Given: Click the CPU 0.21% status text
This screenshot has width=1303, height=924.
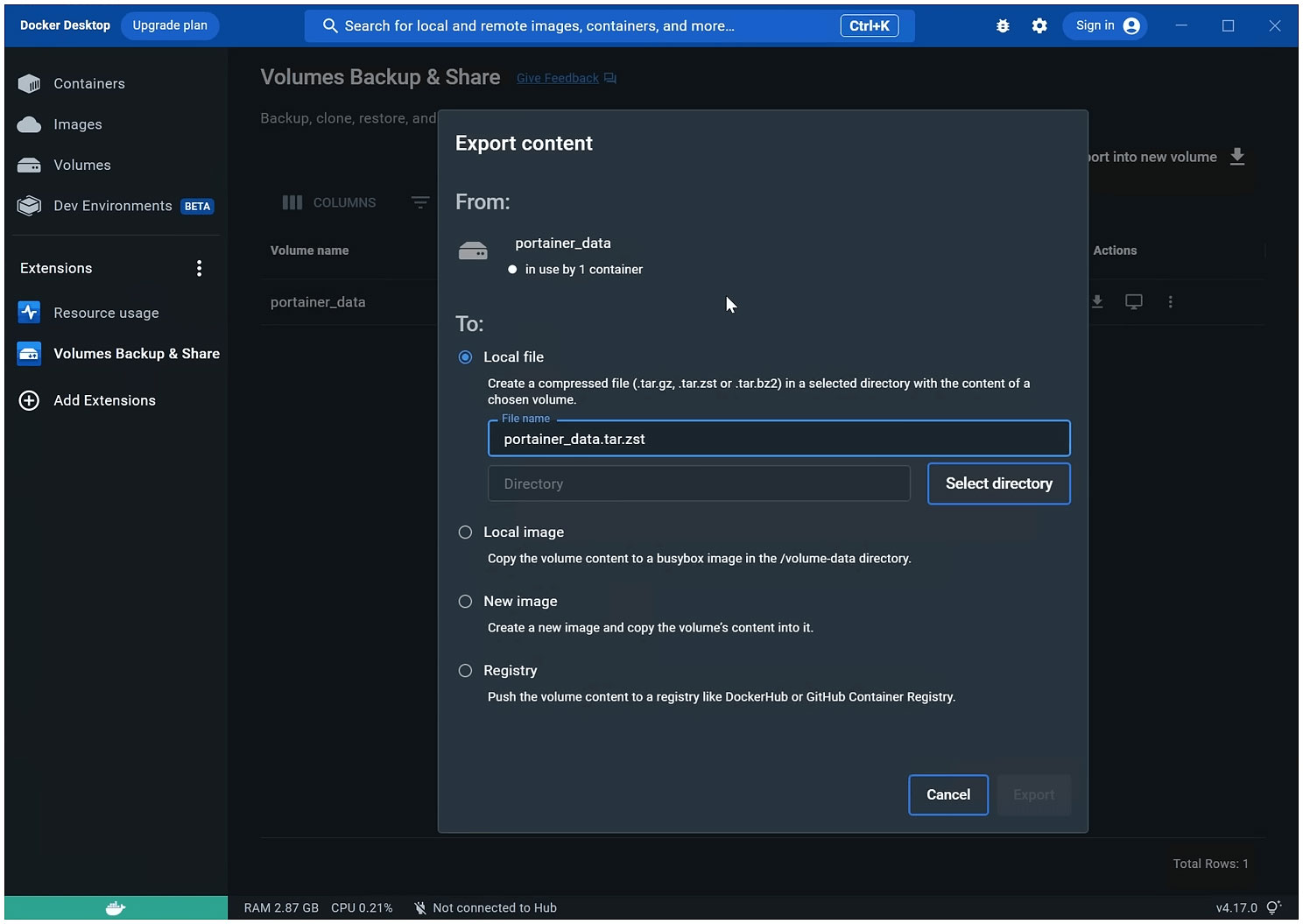Looking at the screenshot, I should 362,908.
